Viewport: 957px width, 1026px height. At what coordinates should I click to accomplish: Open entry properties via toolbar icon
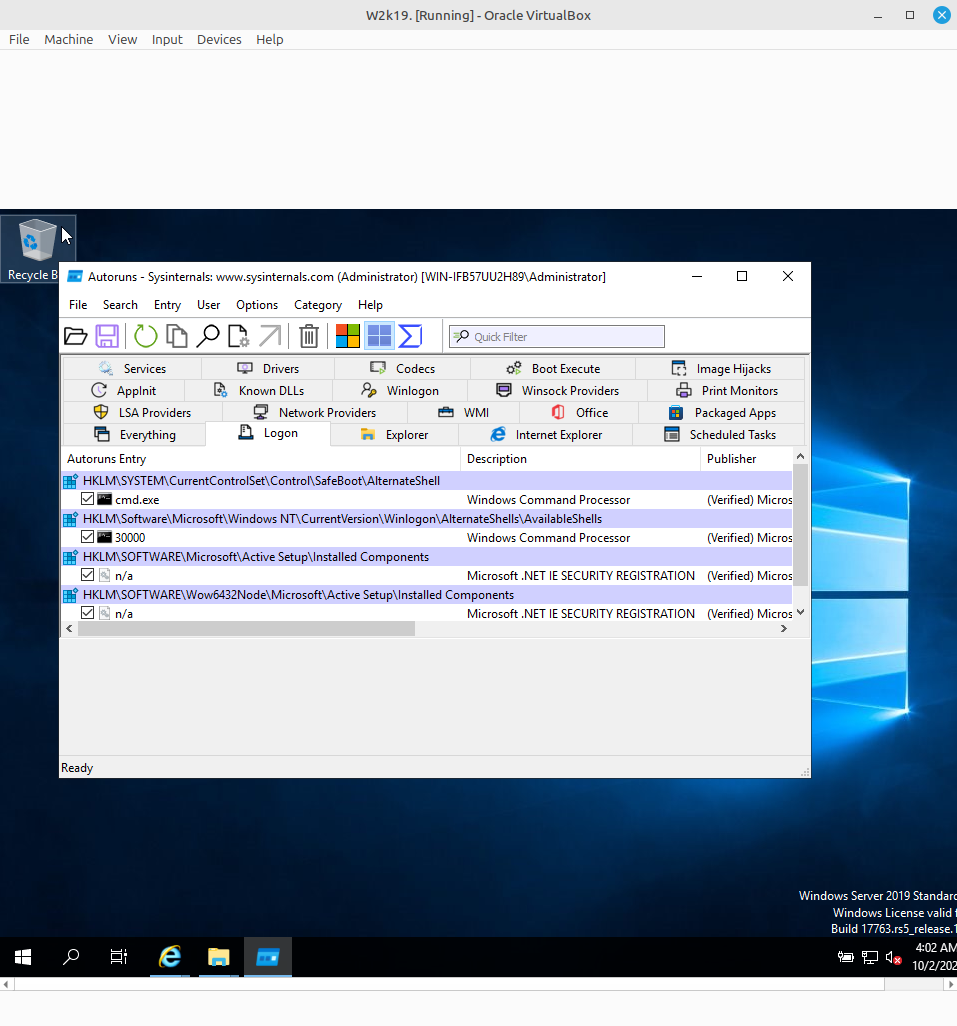pyautogui.click(x=239, y=336)
